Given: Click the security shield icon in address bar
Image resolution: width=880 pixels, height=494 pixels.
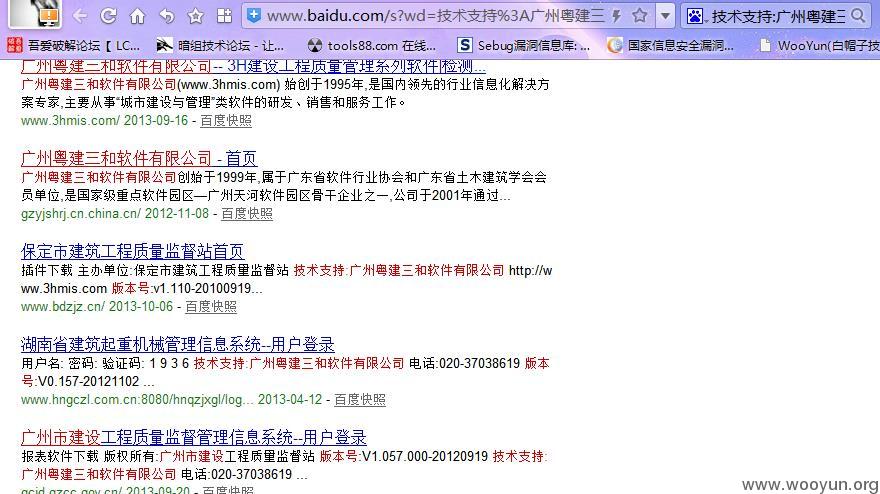Looking at the screenshot, I should pyautogui.click(x=254, y=15).
